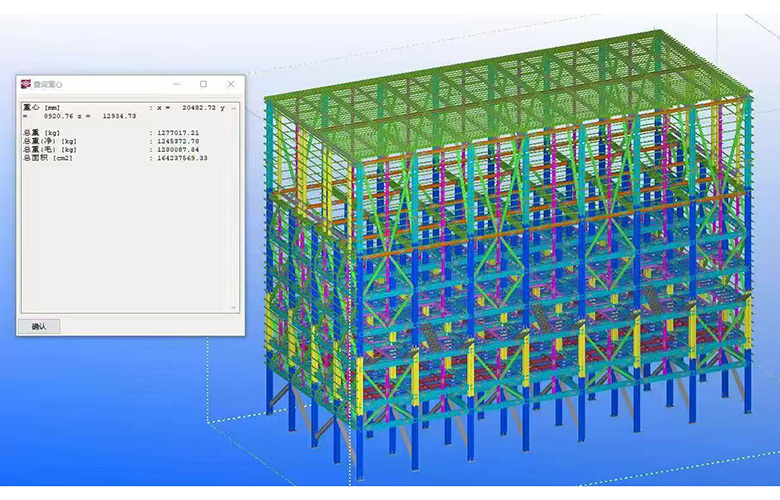This screenshot has width=780, height=500.
Task: Click the empty area of results text box
Action: pyautogui.click(x=120, y=240)
